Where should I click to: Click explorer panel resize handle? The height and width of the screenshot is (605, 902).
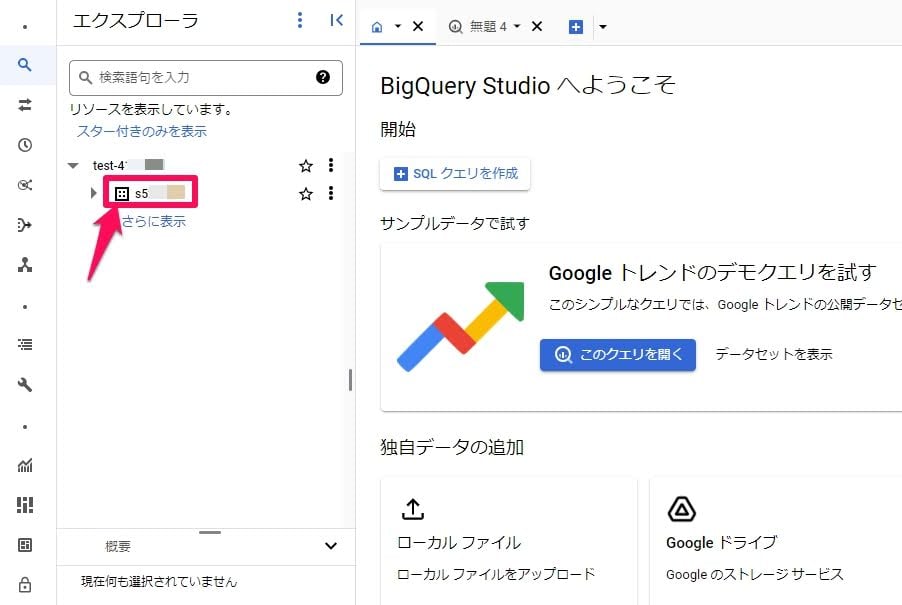[350, 380]
